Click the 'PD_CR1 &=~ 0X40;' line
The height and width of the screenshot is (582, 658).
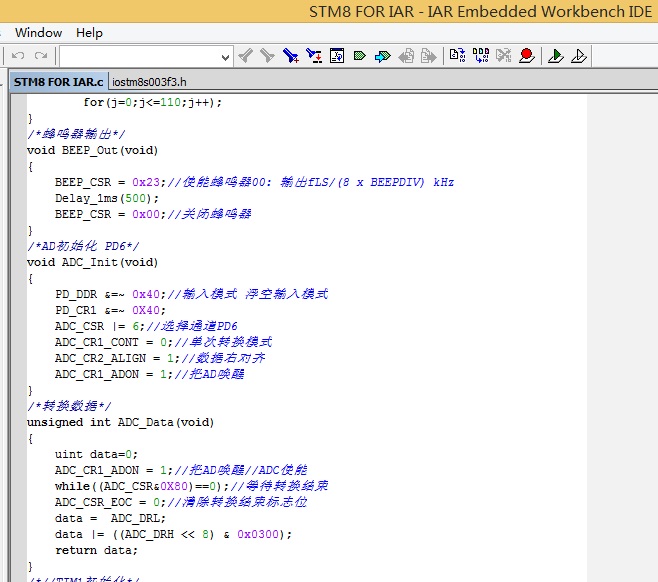point(110,310)
